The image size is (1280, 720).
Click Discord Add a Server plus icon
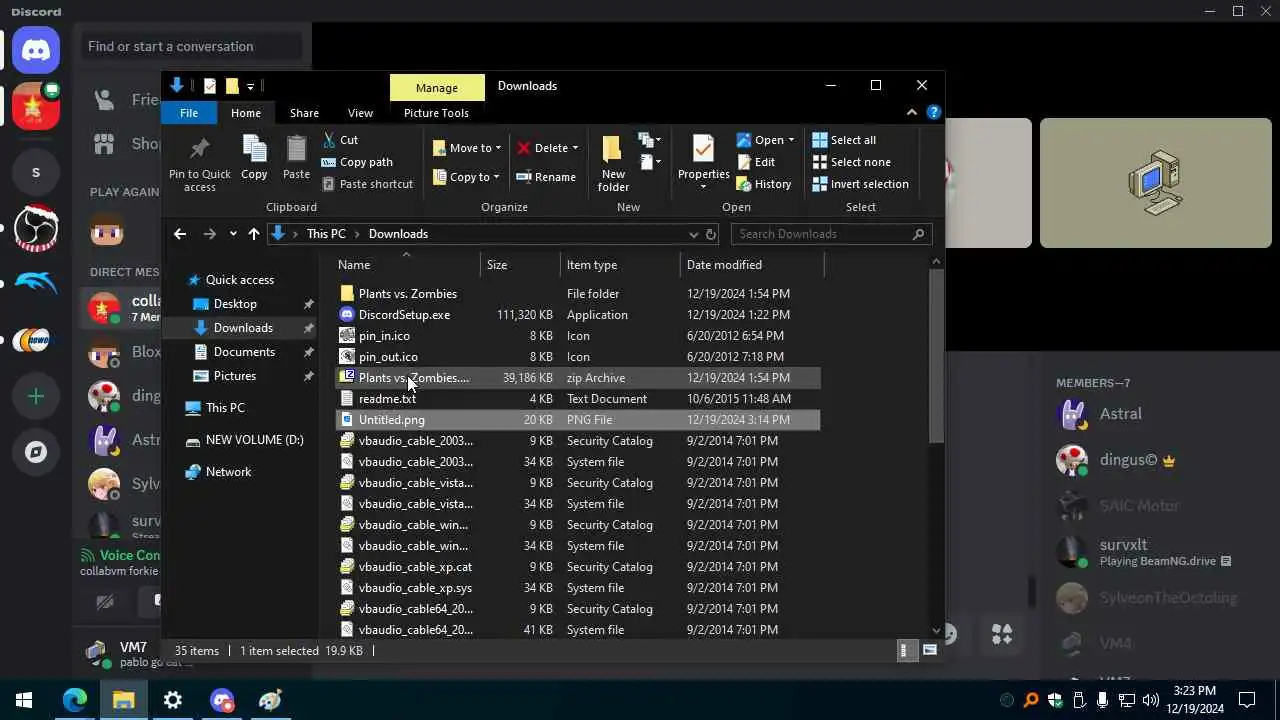(36, 397)
